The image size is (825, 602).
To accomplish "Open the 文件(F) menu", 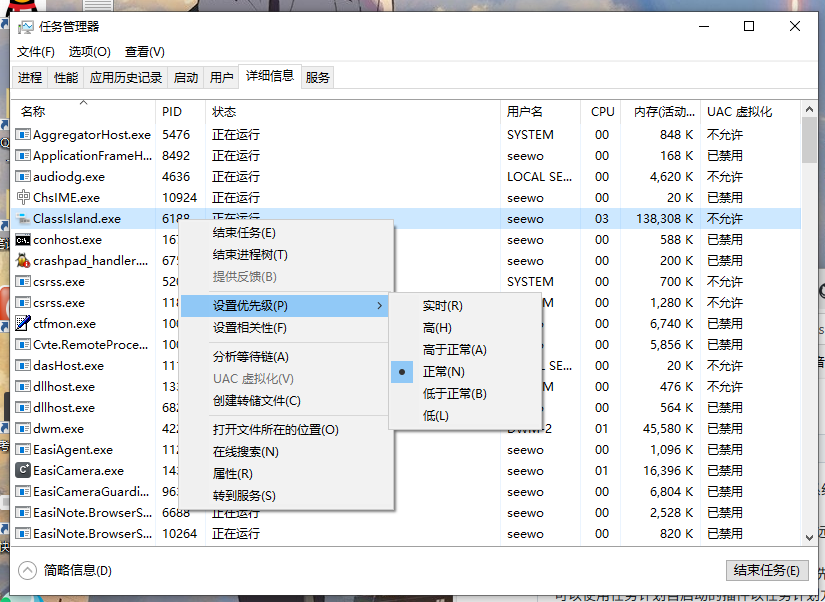I will pos(36,52).
